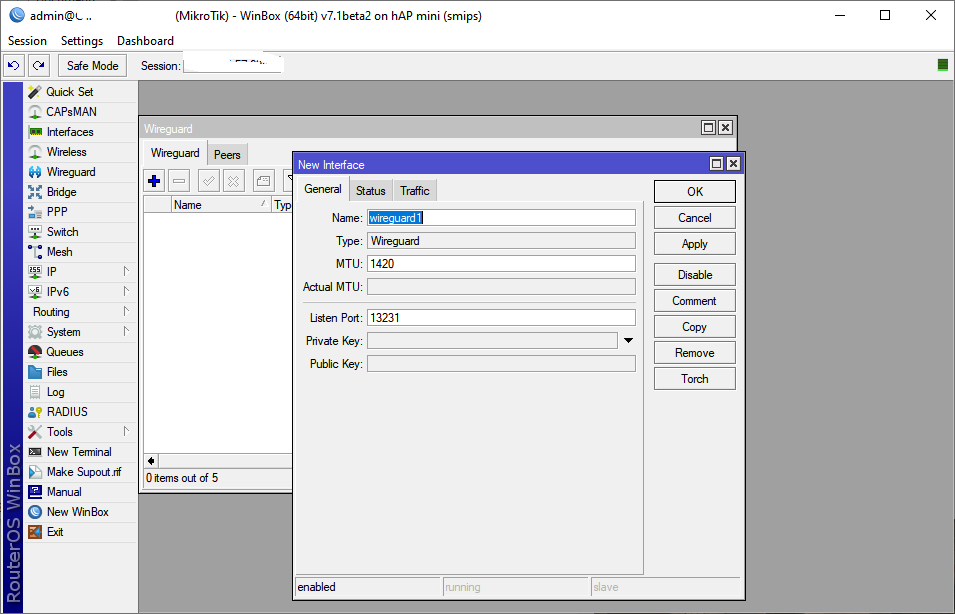This screenshot has height=614, width=955.
Task: Click the enable checkmark icon in Wireguard window
Action: tap(208, 181)
